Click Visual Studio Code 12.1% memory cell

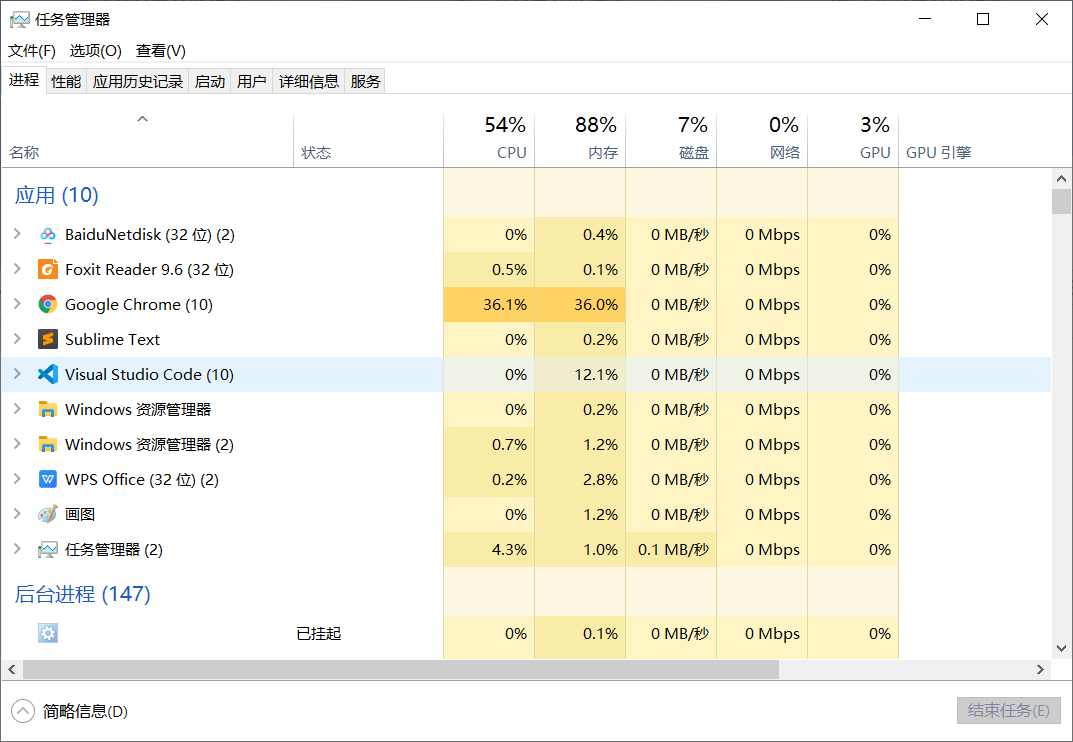pos(580,374)
